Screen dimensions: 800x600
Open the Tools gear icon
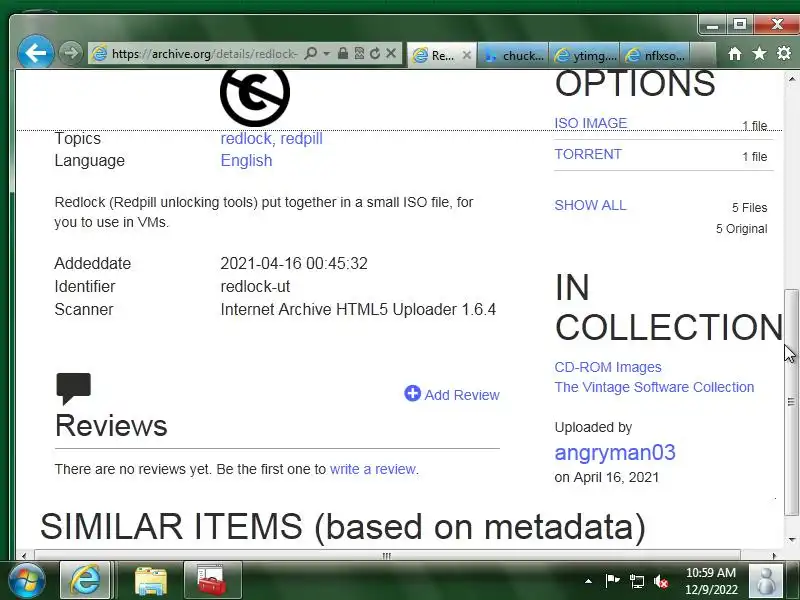784,53
